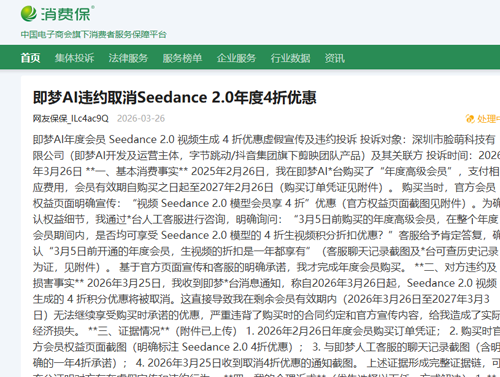This screenshot has height=377, width=500.
Task: Open the 集体投诉 menu item
Action: click(74, 58)
